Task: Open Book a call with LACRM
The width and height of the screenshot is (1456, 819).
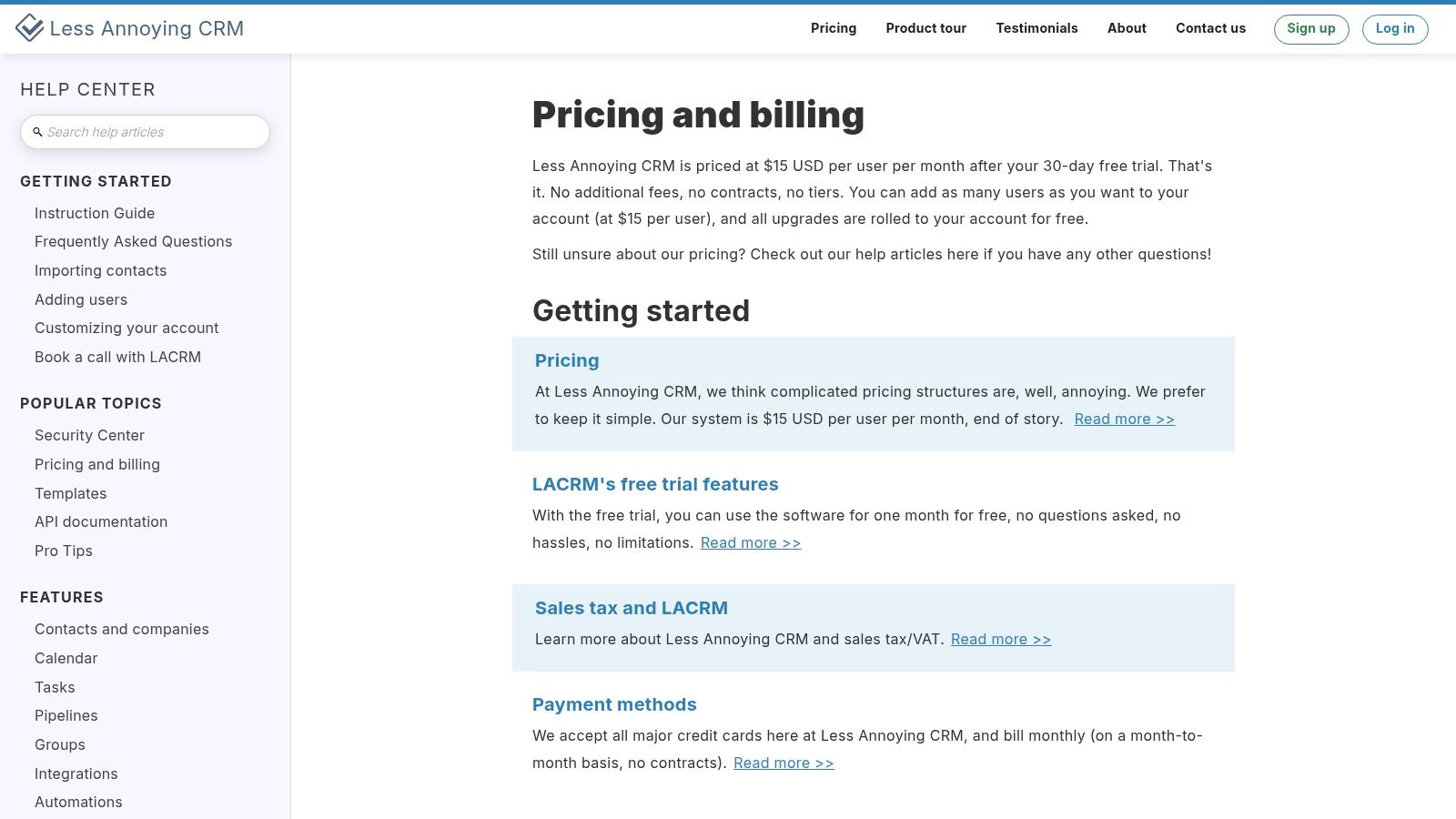Action: 117,357
